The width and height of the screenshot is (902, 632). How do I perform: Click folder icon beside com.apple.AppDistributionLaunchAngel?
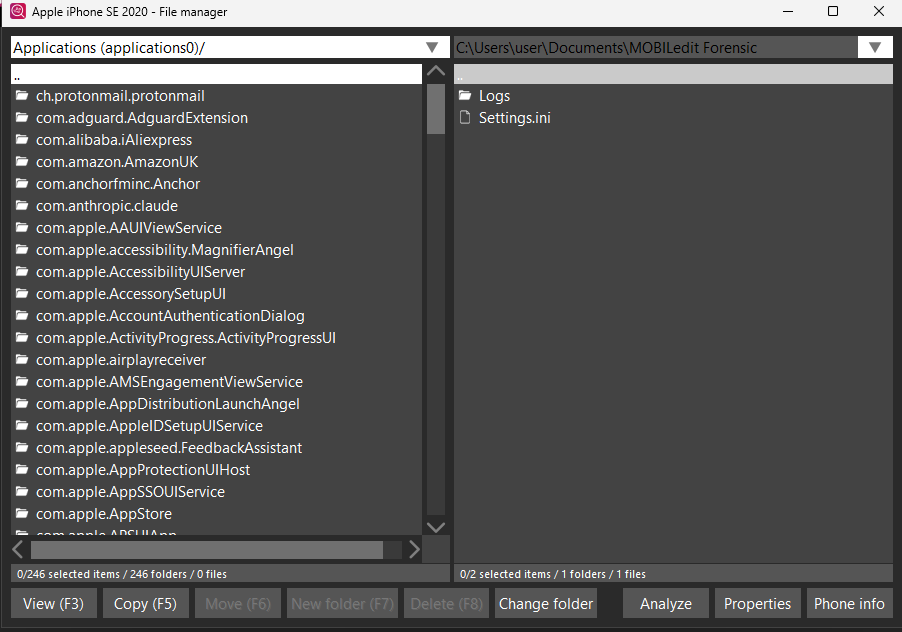click(22, 403)
